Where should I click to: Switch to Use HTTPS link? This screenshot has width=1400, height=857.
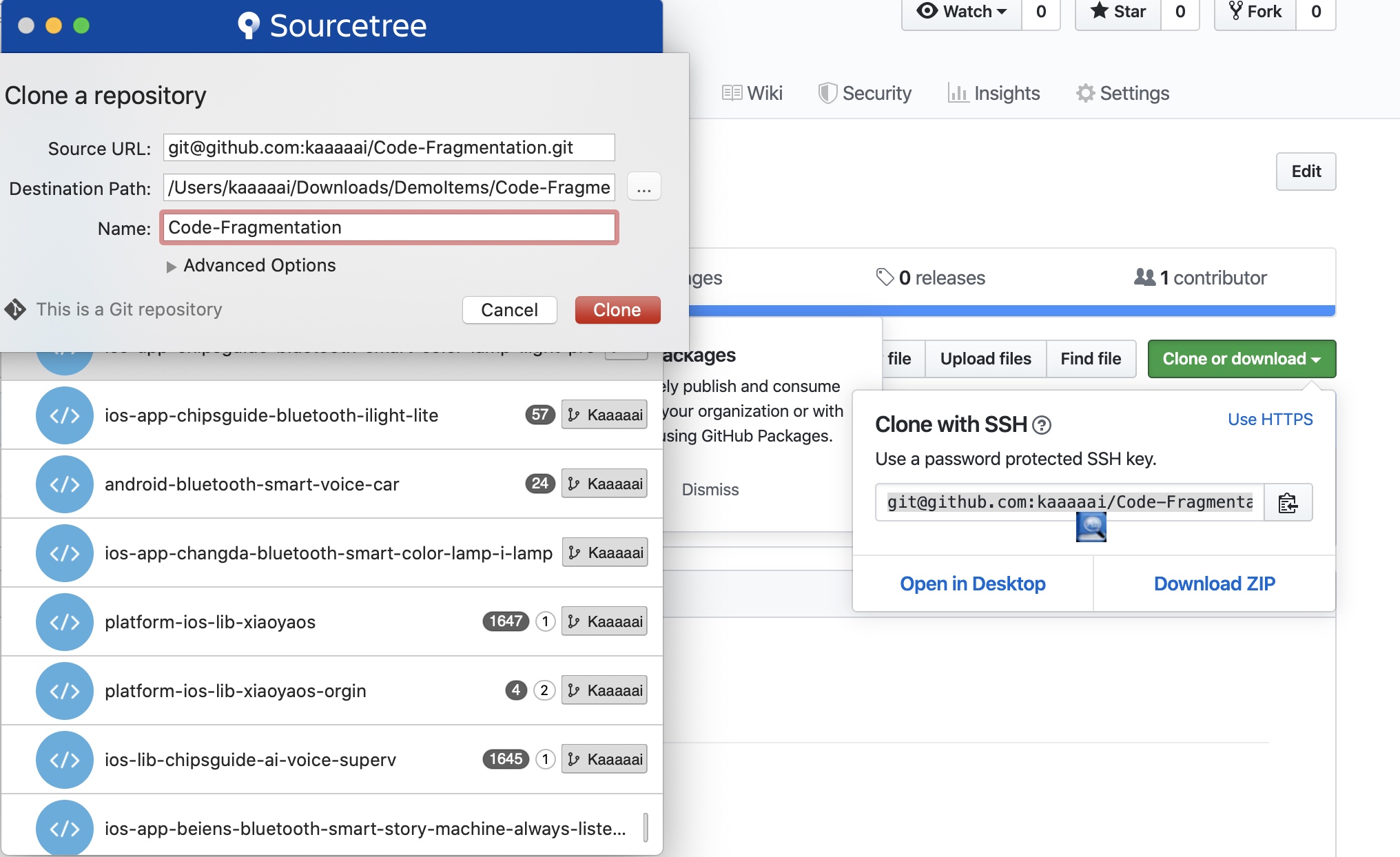1270,420
